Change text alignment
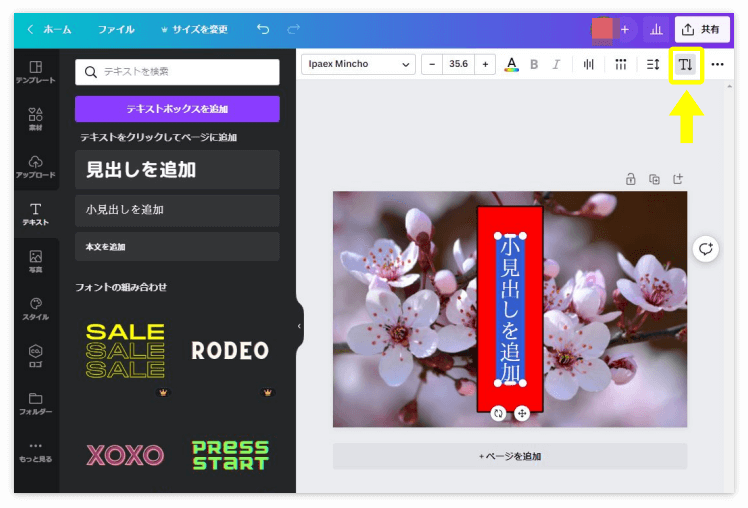748x508 pixels. (x=589, y=64)
